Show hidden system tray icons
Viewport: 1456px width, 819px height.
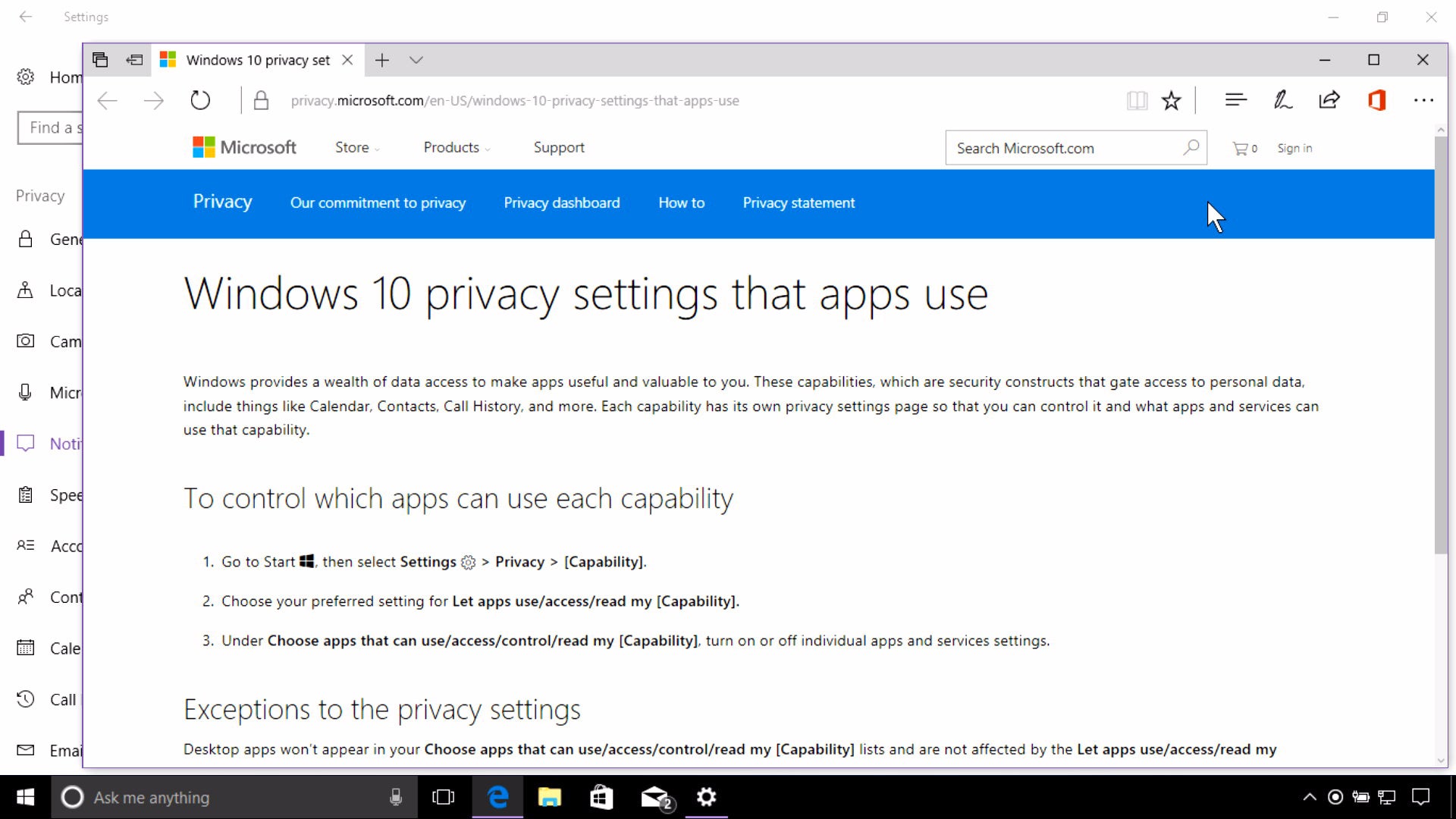click(1310, 797)
